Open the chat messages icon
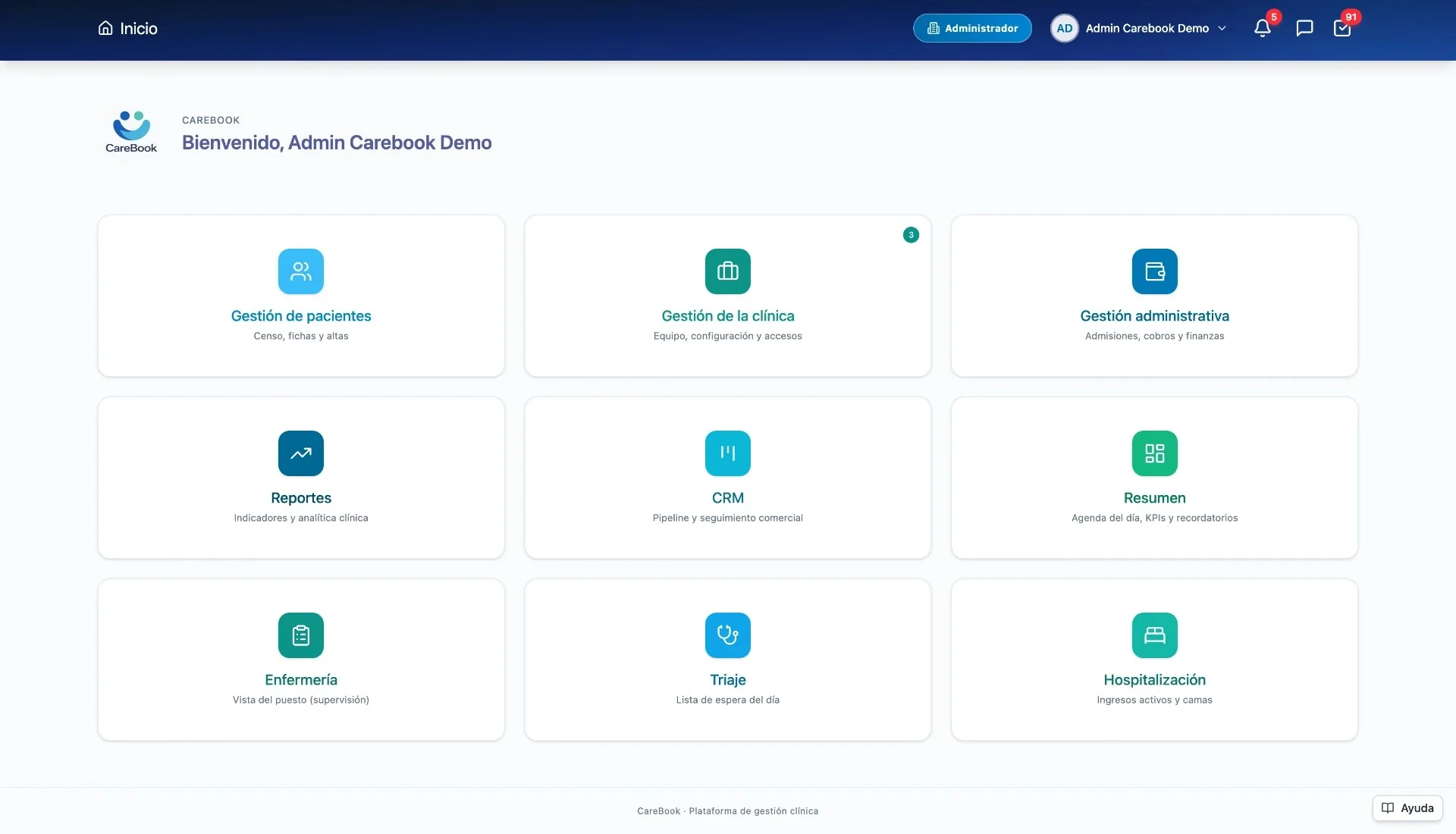Screen dimensions: 1456x834 (x=1304, y=28)
